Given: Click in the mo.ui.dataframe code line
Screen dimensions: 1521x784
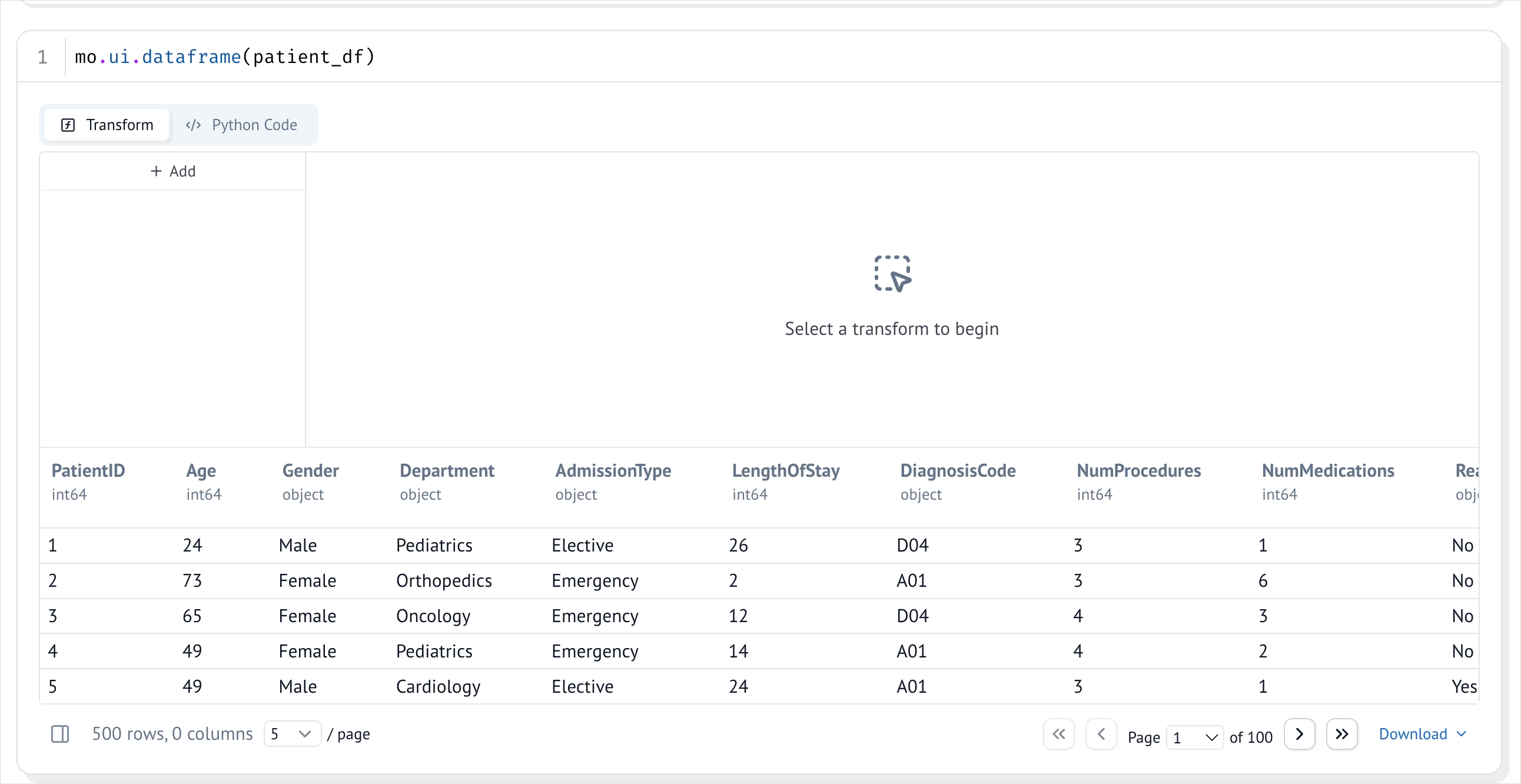Looking at the screenshot, I should click(224, 57).
